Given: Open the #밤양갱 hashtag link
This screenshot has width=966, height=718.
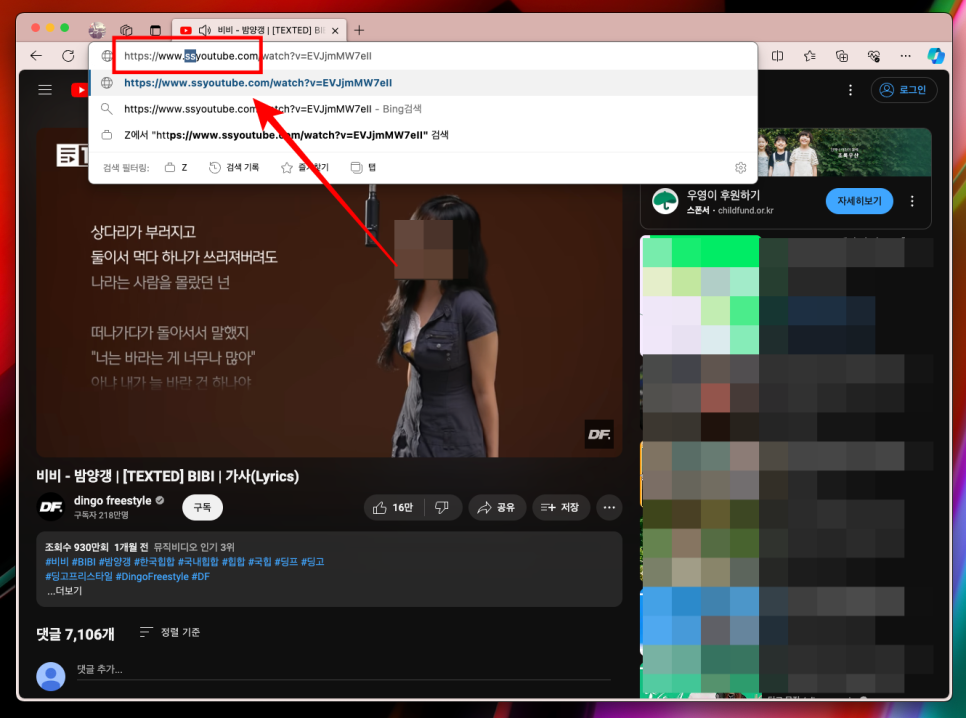Looking at the screenshot, I should (x=115, y=561).
